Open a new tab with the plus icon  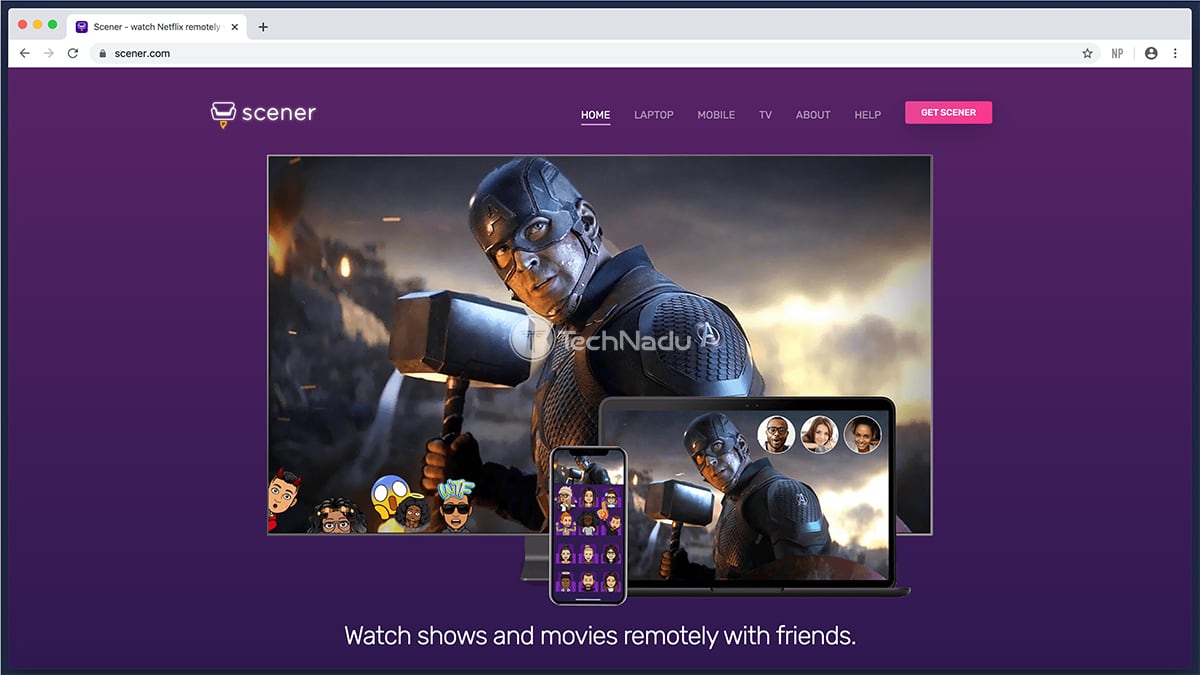pos(263,27)
